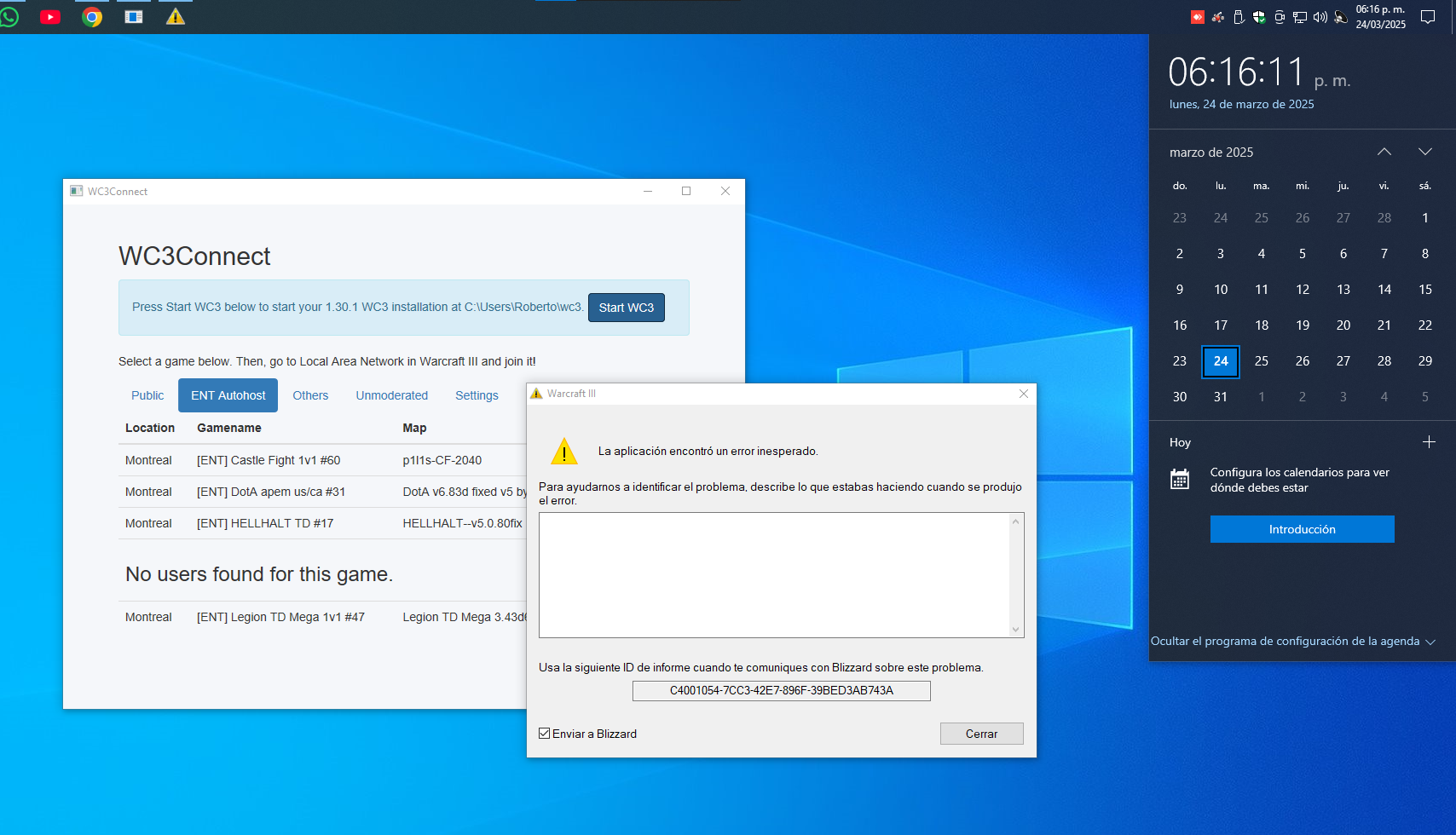Close the Warcraft III error dialog

click(1024, 394)
